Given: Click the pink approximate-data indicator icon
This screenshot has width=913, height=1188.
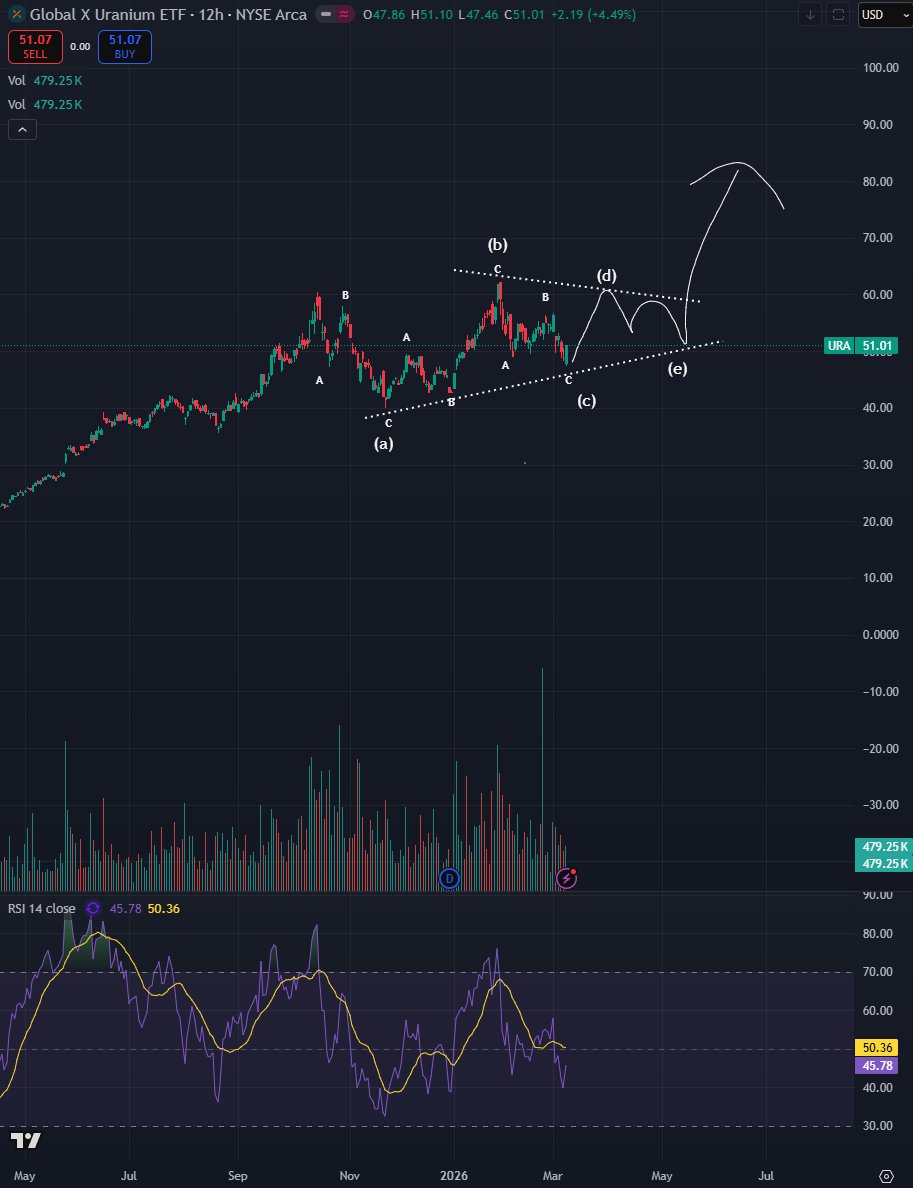Looking at the screenshot, I should click(344, 14).
